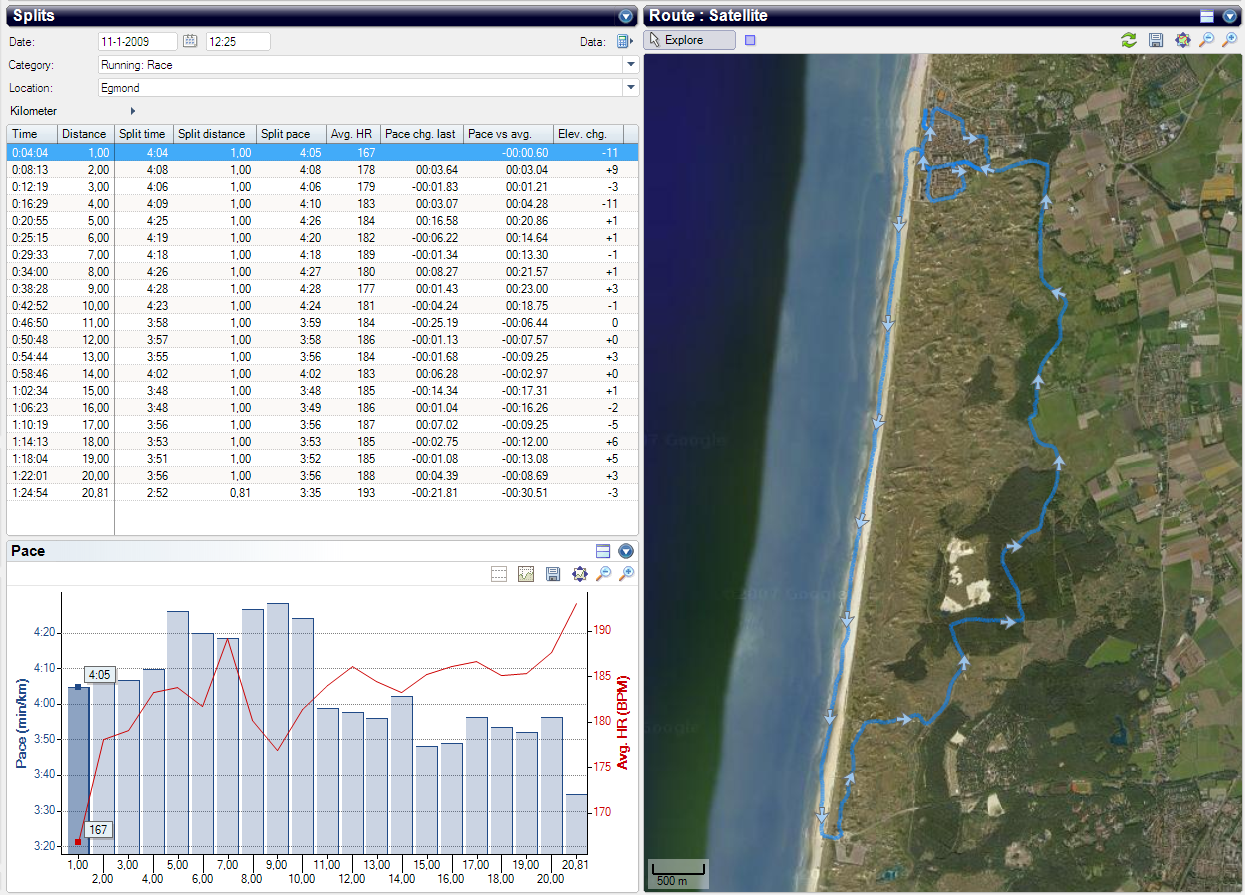The image size is (1245, 895).
Task: Click the Data calculator icon
Action: pos(624,41)
